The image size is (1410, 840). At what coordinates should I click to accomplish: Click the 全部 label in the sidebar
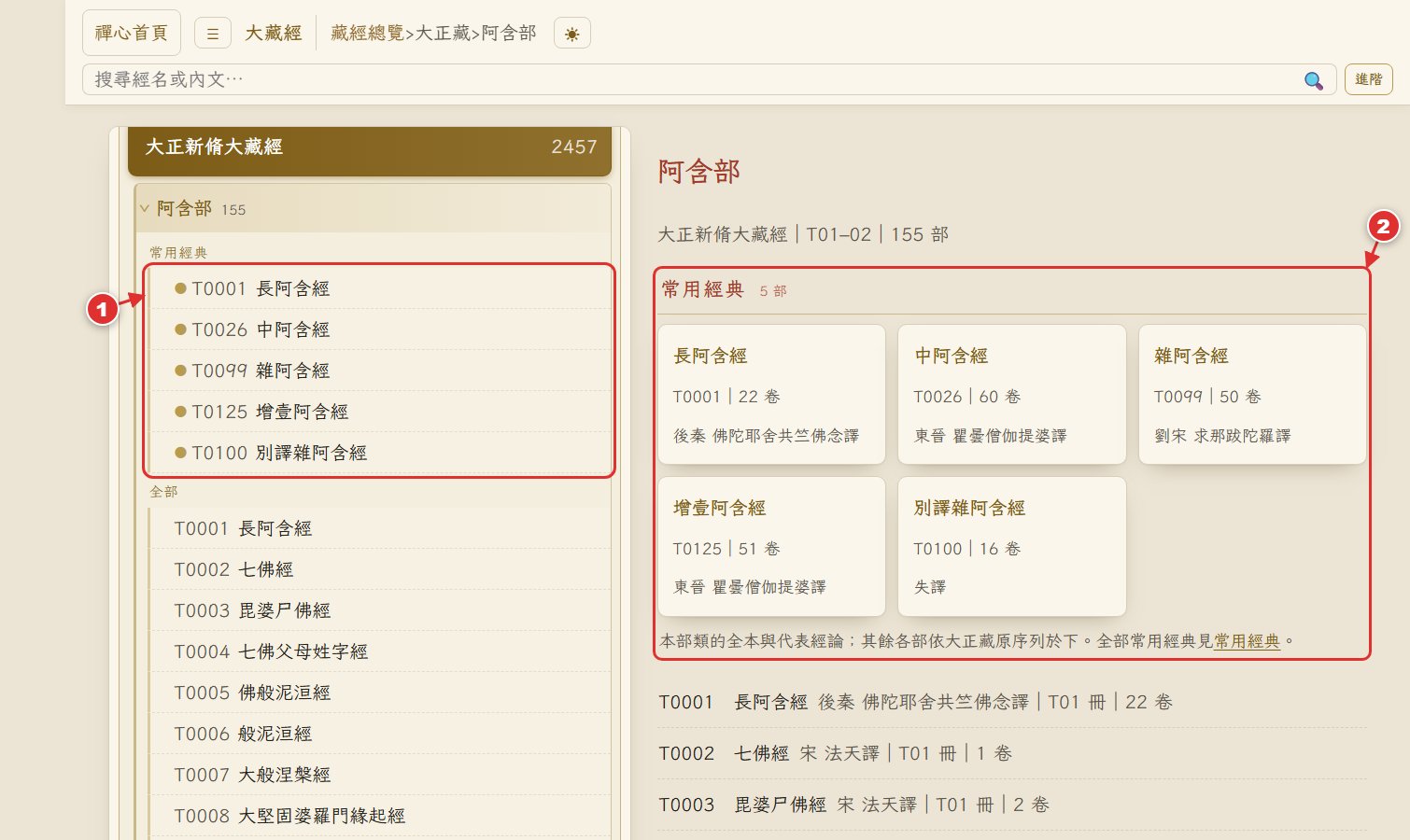(x=163, y=492)
